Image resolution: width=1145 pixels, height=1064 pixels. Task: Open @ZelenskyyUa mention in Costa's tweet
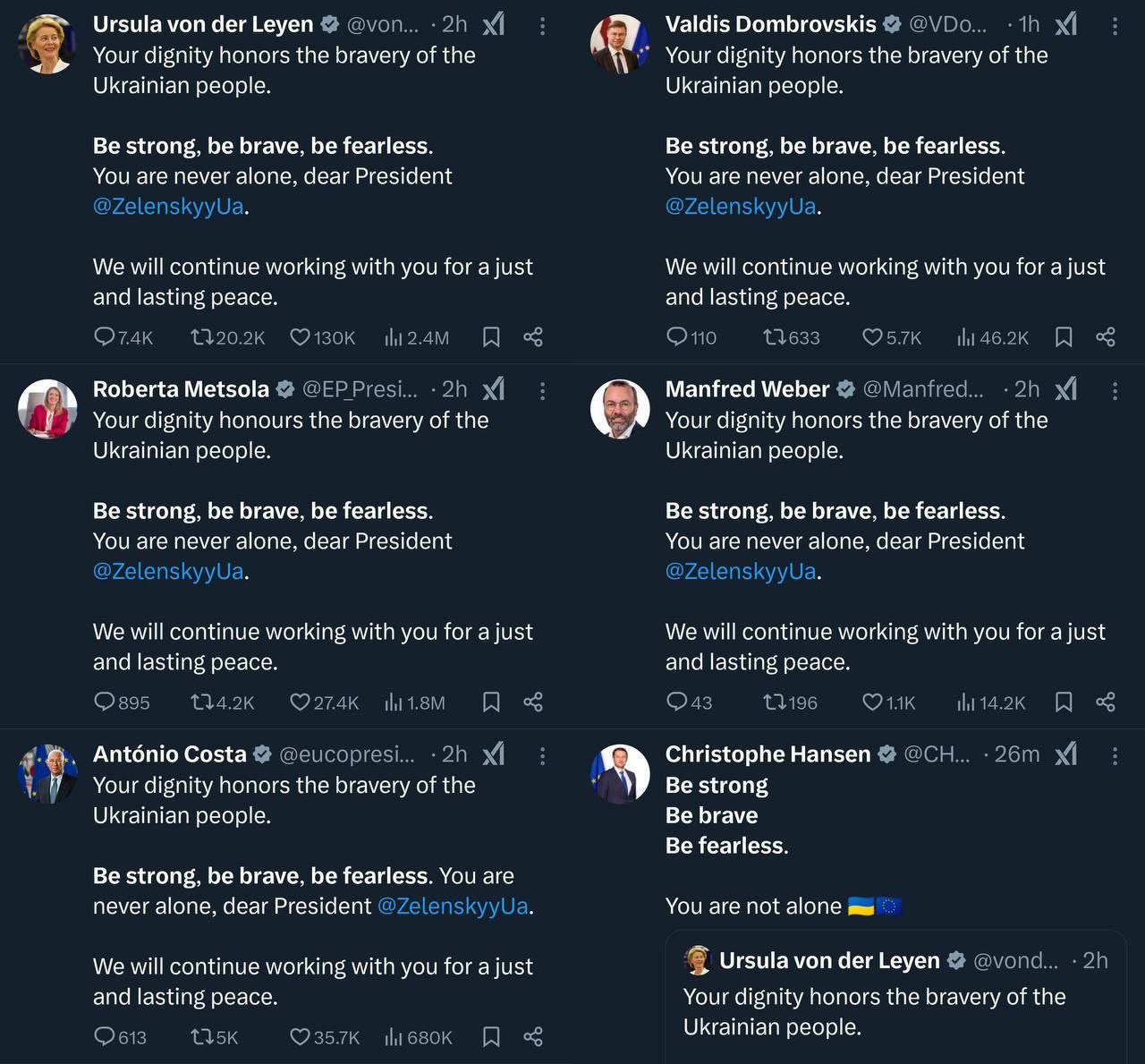point(453,906)
